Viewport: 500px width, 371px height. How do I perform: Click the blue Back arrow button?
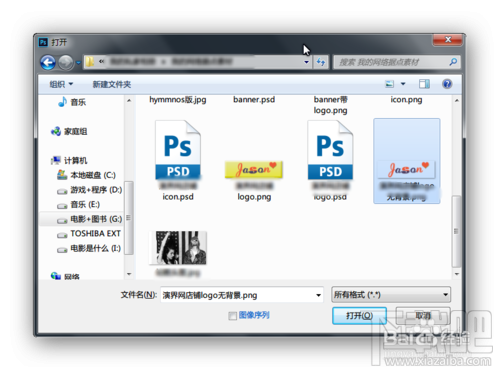(x=48, y=62)
